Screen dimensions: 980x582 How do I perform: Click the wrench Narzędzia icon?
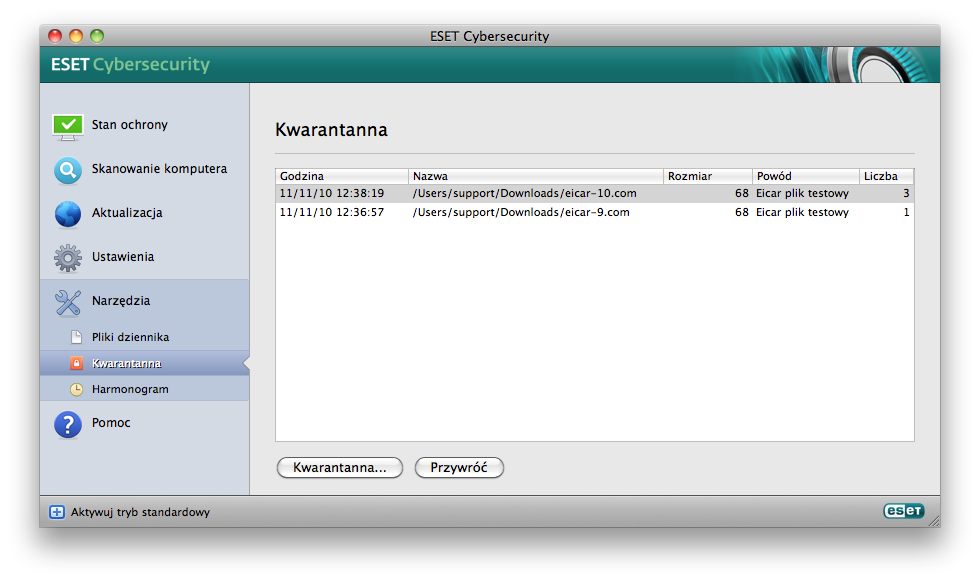coord(68,302)
